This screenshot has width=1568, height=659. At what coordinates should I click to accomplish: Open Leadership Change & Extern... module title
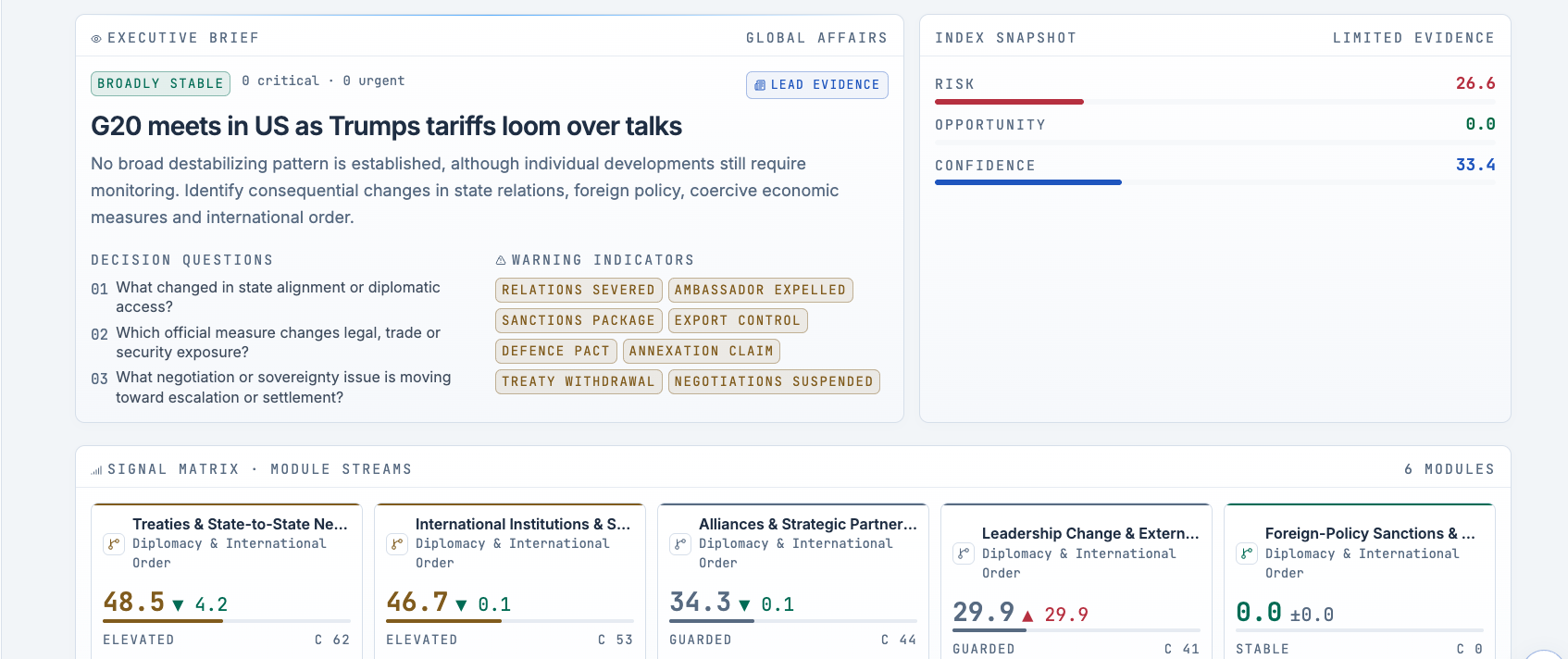click(x=1090, y=534)
